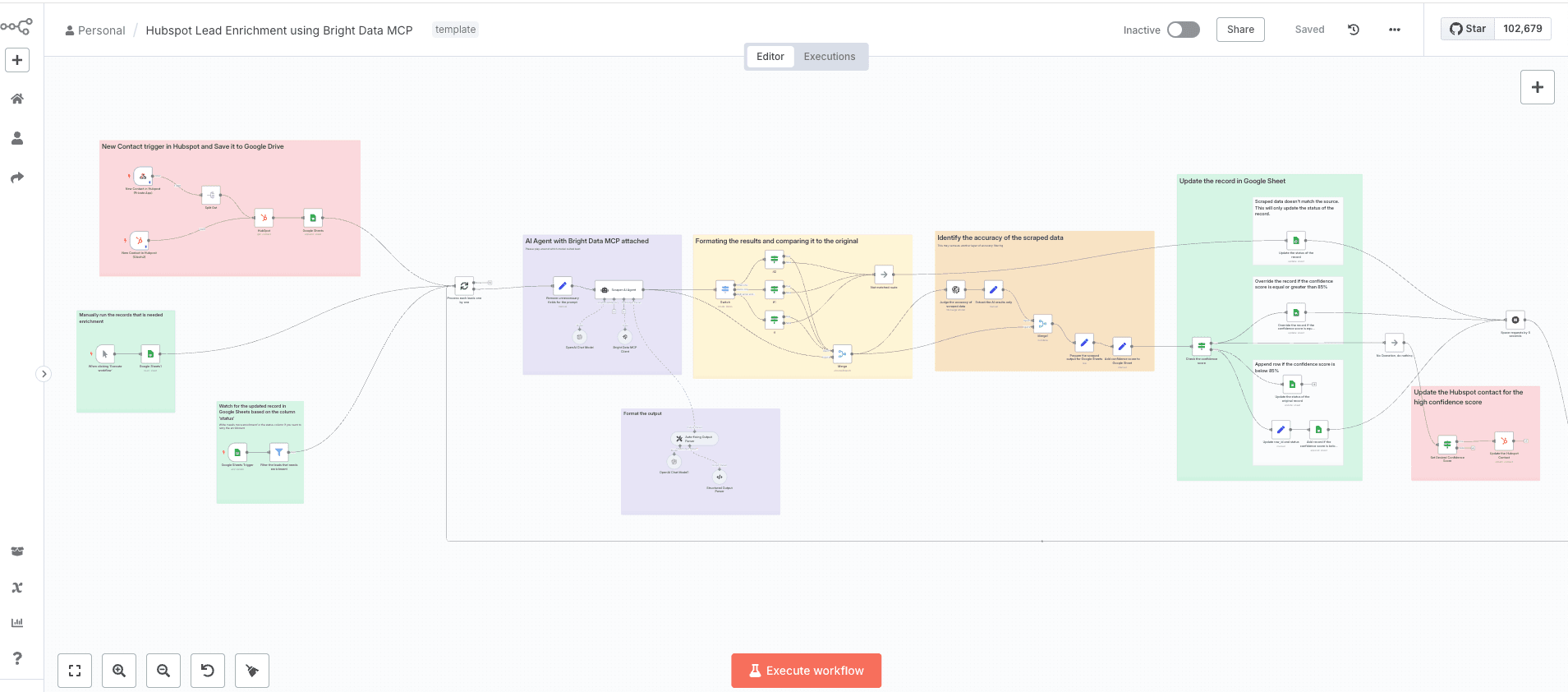The height and width of the screenshot is (692, 1568).
Task: Toggle the Inactive workflow activation switch
Action: point(1183,30)
